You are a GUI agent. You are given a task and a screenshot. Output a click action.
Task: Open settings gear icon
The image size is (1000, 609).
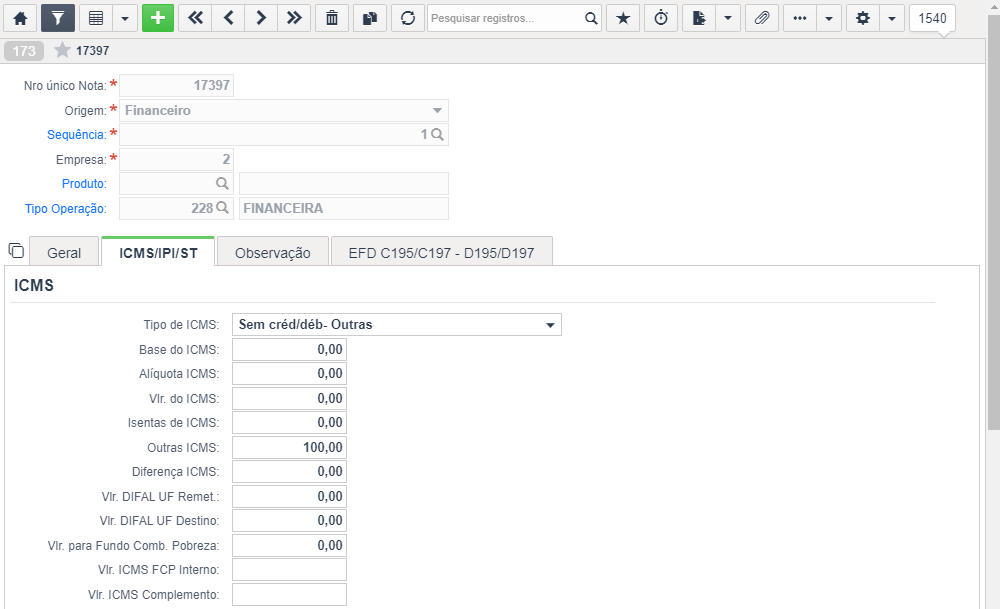[863, 18]
